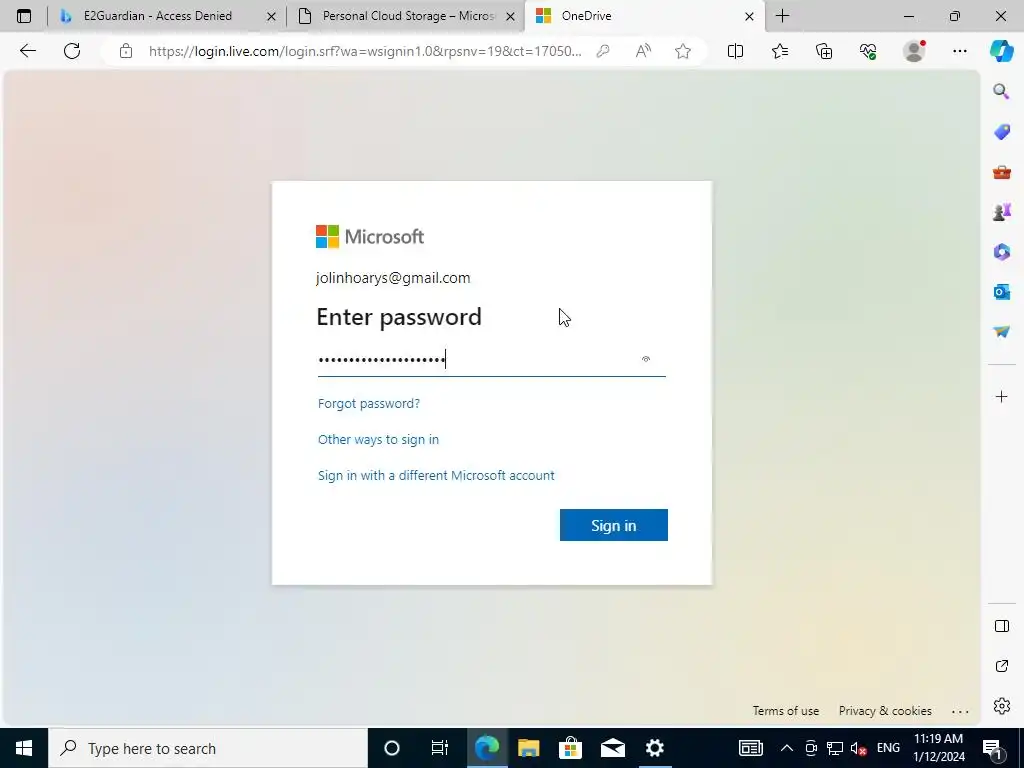Screen dimensions: 1024x768
Task: Click the address bar URL
Action: tap(365, 51)
